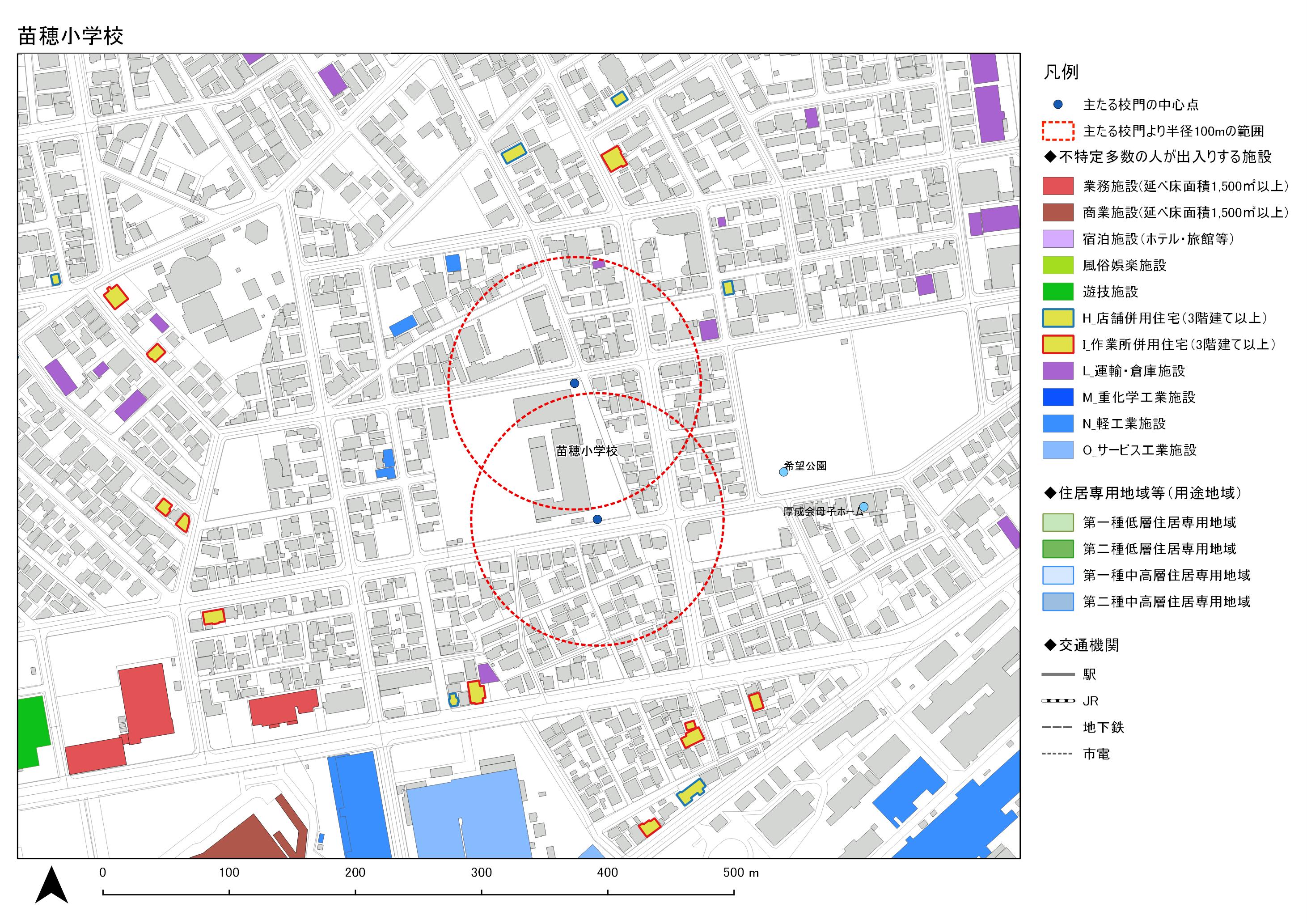This screenshot has height=924, width=1307.
Task: Click the 苗穂小学校 label on the map
Action: (587, 451)
